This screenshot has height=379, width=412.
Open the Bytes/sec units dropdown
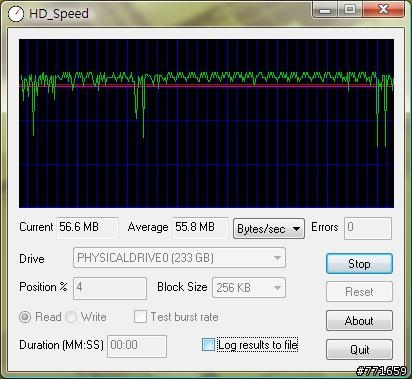click(269, 229)
